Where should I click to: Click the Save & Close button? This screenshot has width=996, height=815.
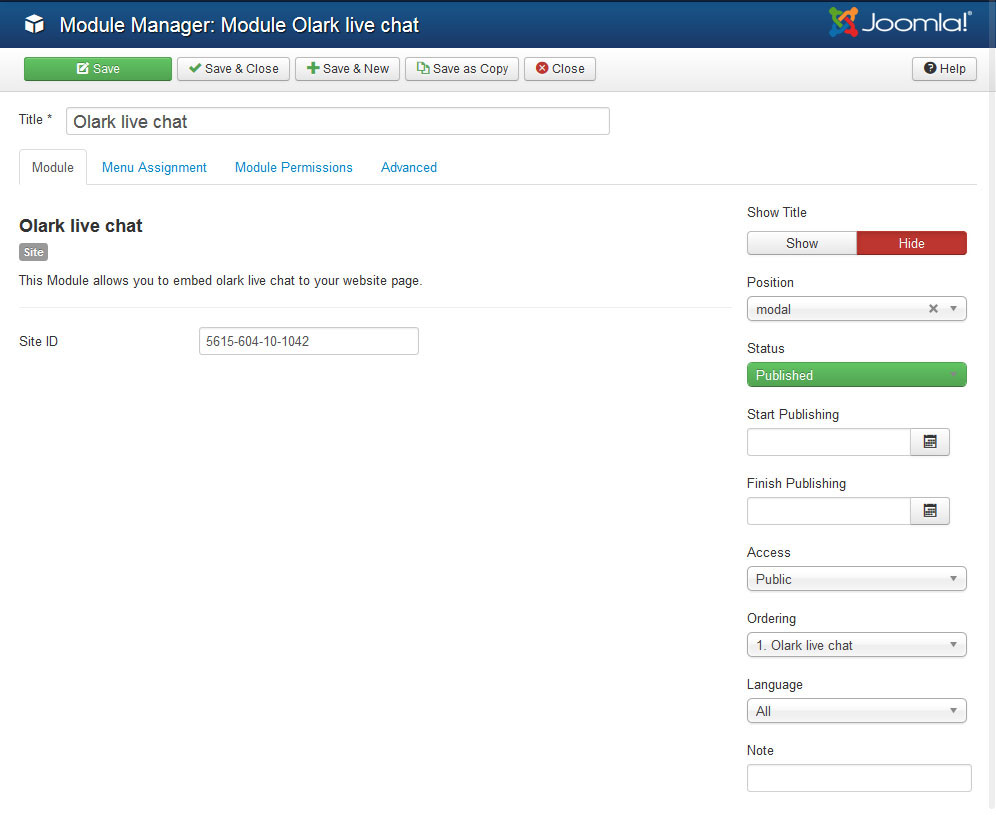(233, 69)
